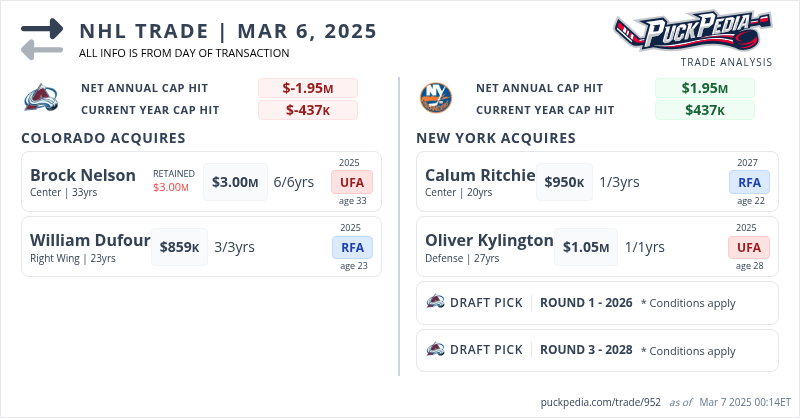Image resolution: width=800 pixels, height=418 pixels.
Task: Click Colorado's net annual cap hit value
Action: point(307,88)
